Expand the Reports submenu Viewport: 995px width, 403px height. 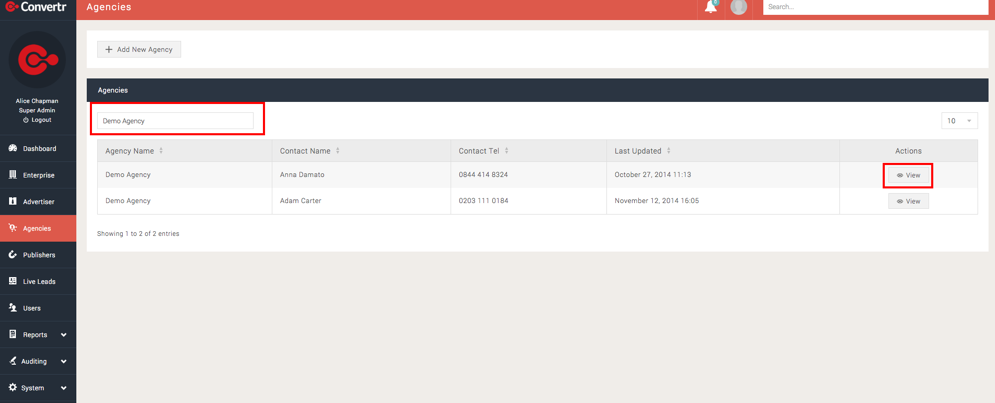[x=38, y=335]
